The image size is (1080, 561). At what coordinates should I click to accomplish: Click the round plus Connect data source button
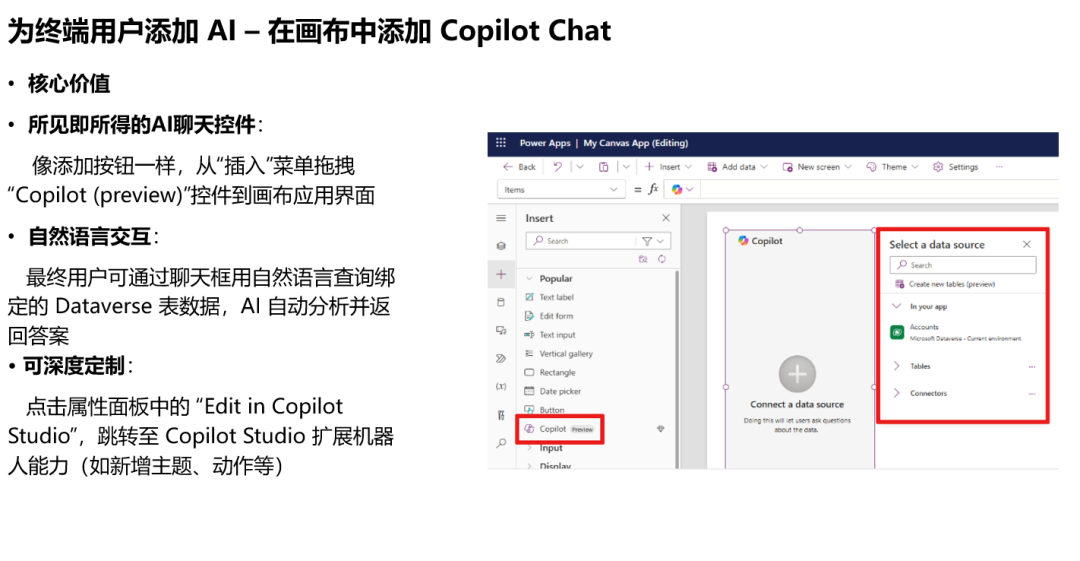click(x=797, y=374)
